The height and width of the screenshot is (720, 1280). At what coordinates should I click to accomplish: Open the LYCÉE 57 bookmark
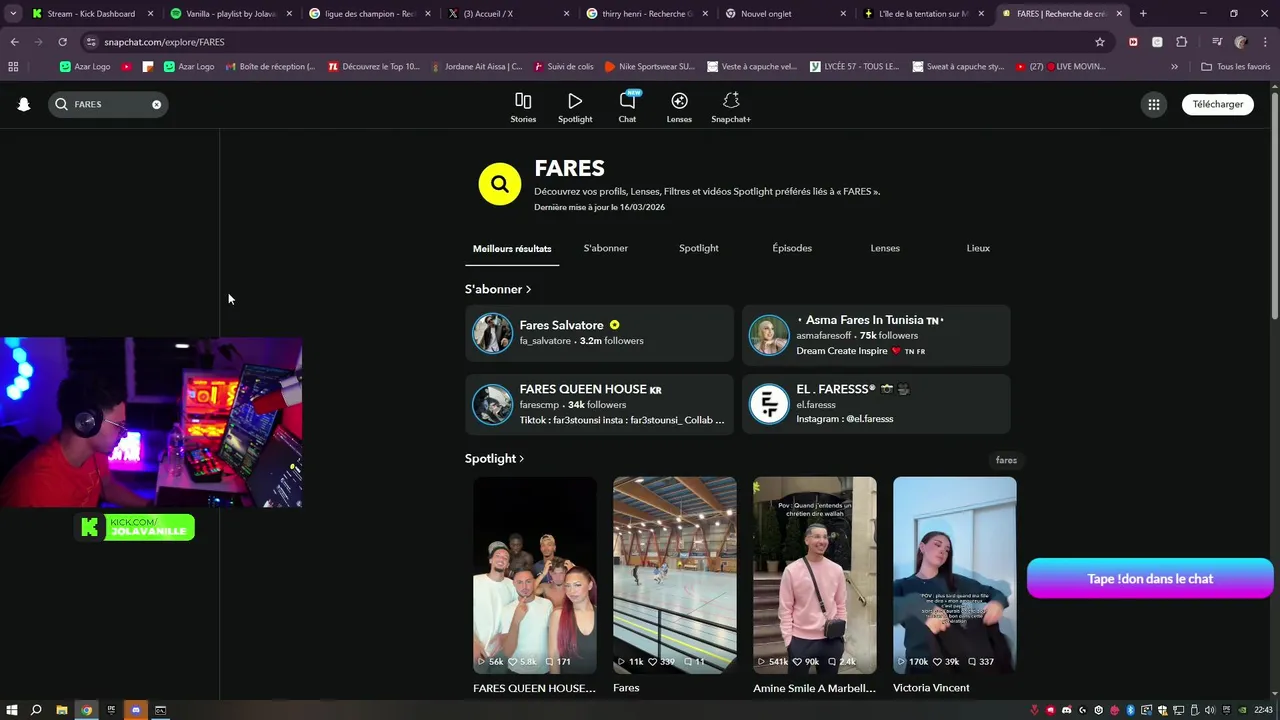click(x=854, y=67)
